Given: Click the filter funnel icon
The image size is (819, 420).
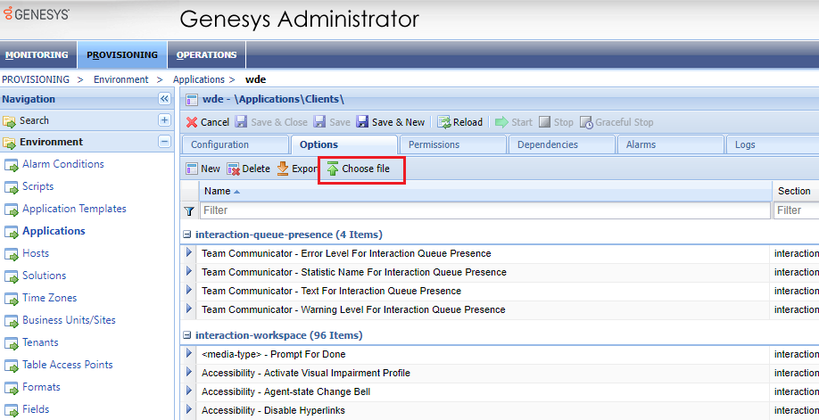Looking at the screenshot, I should (x=189, y=211).
